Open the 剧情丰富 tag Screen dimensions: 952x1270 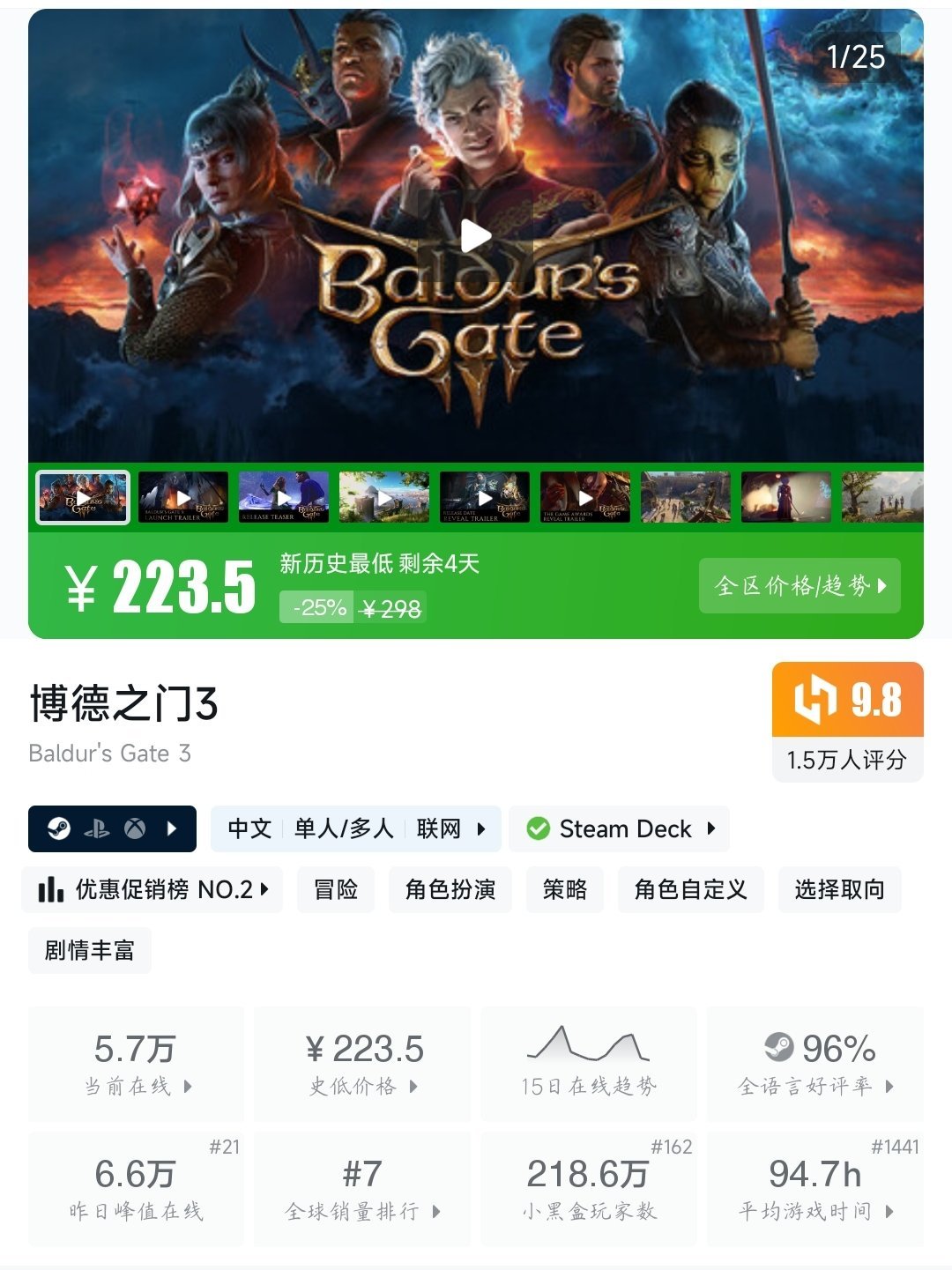90,950
